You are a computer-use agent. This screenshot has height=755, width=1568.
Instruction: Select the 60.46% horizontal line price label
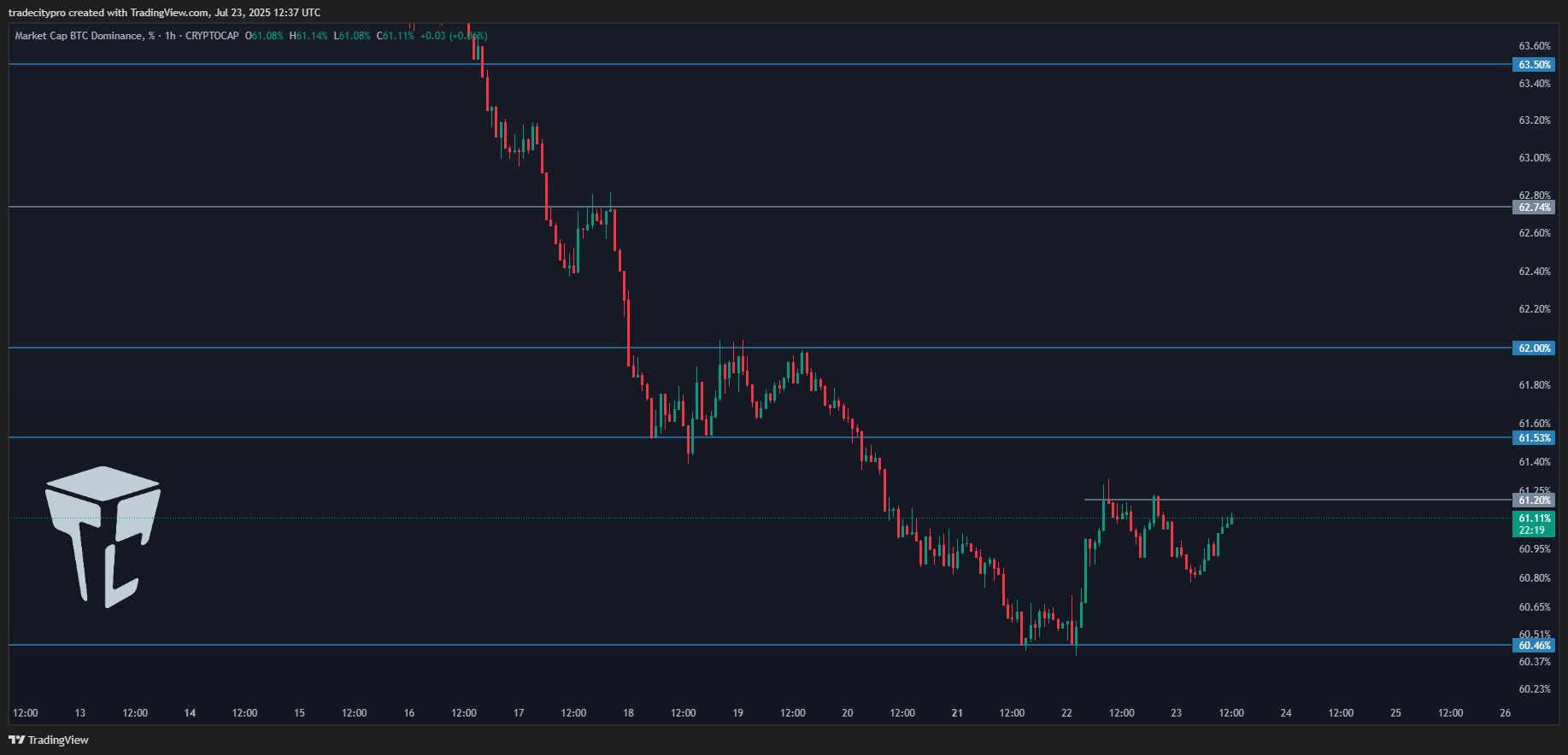[x=1534, y=646]
